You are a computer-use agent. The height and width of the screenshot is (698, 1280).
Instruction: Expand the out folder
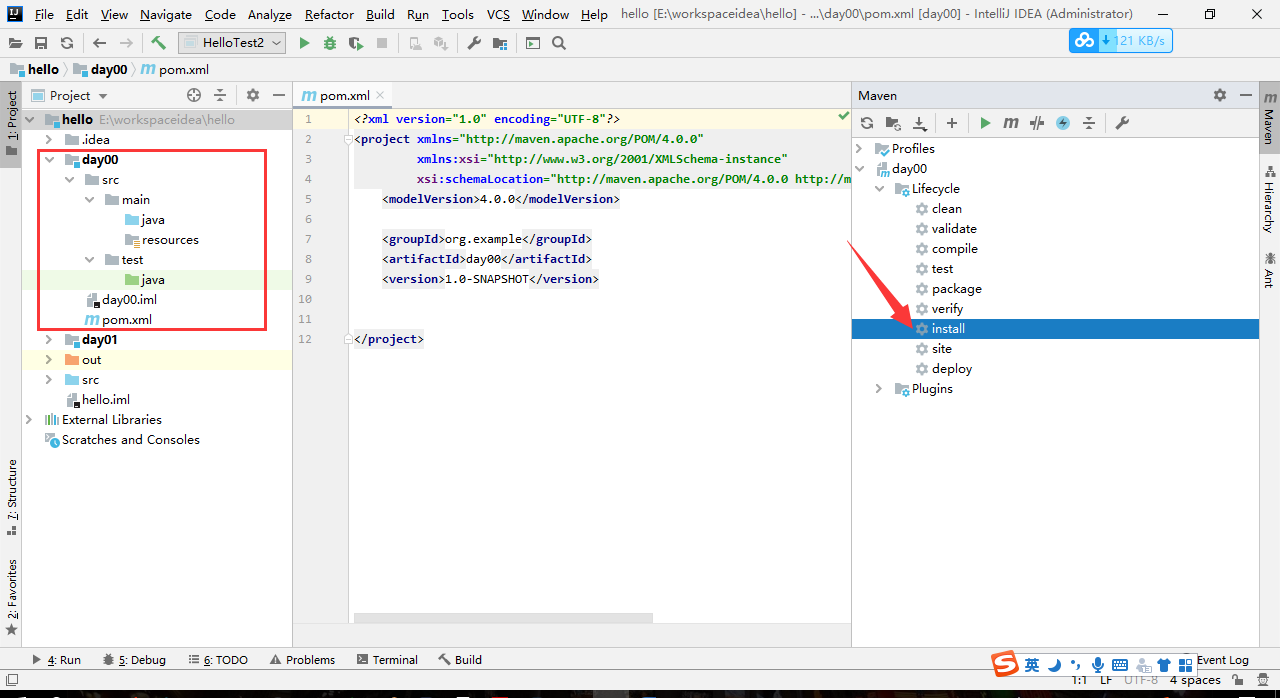[x=49, y=360]
